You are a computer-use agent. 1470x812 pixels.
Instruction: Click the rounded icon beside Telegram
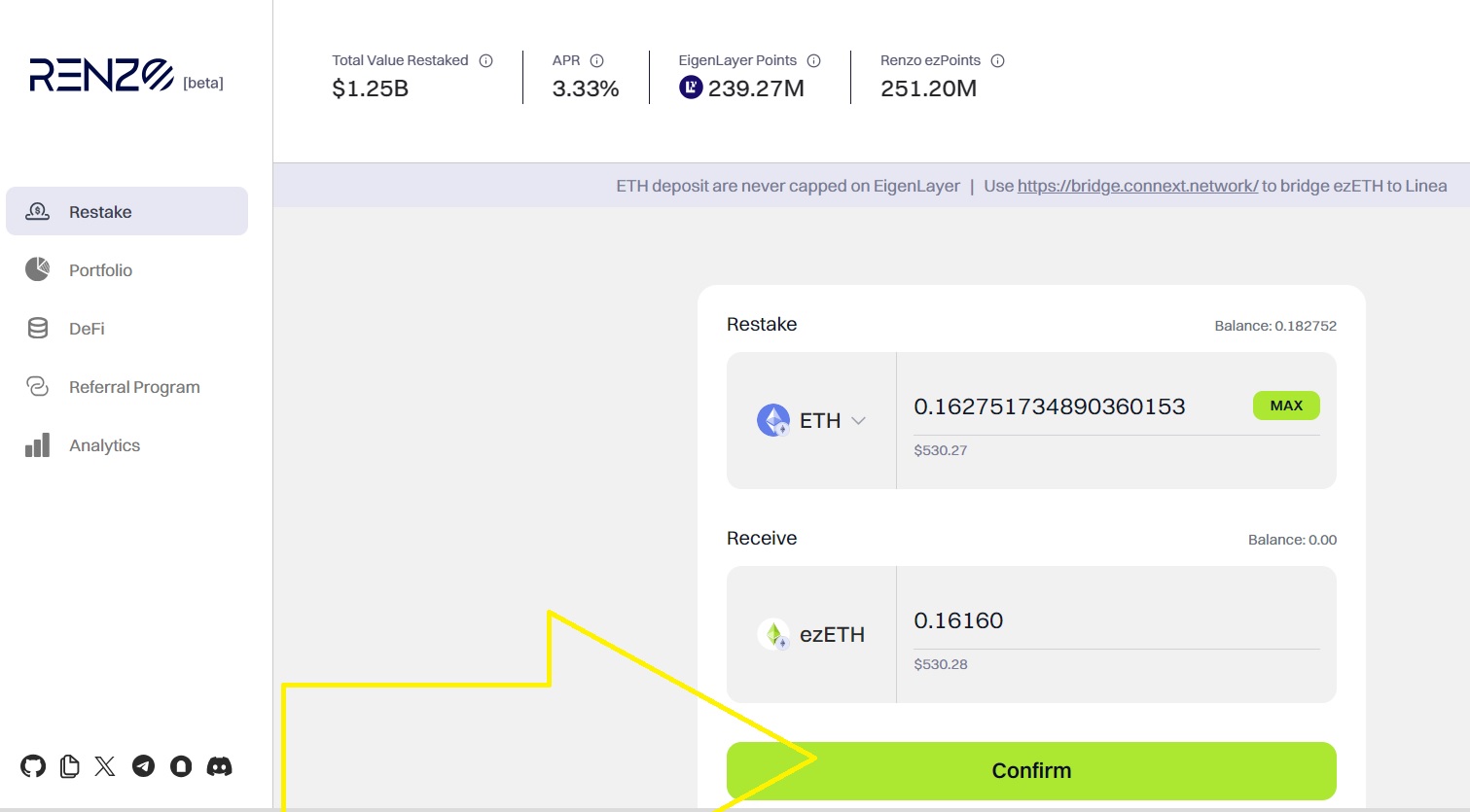click(x=181, y=766)
